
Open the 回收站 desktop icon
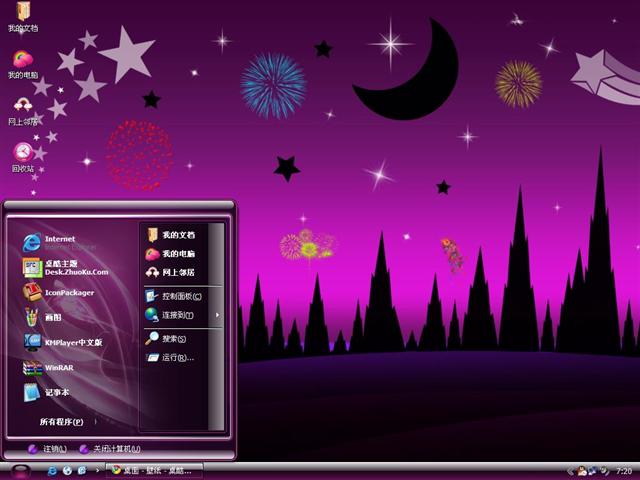pos(22,155)
